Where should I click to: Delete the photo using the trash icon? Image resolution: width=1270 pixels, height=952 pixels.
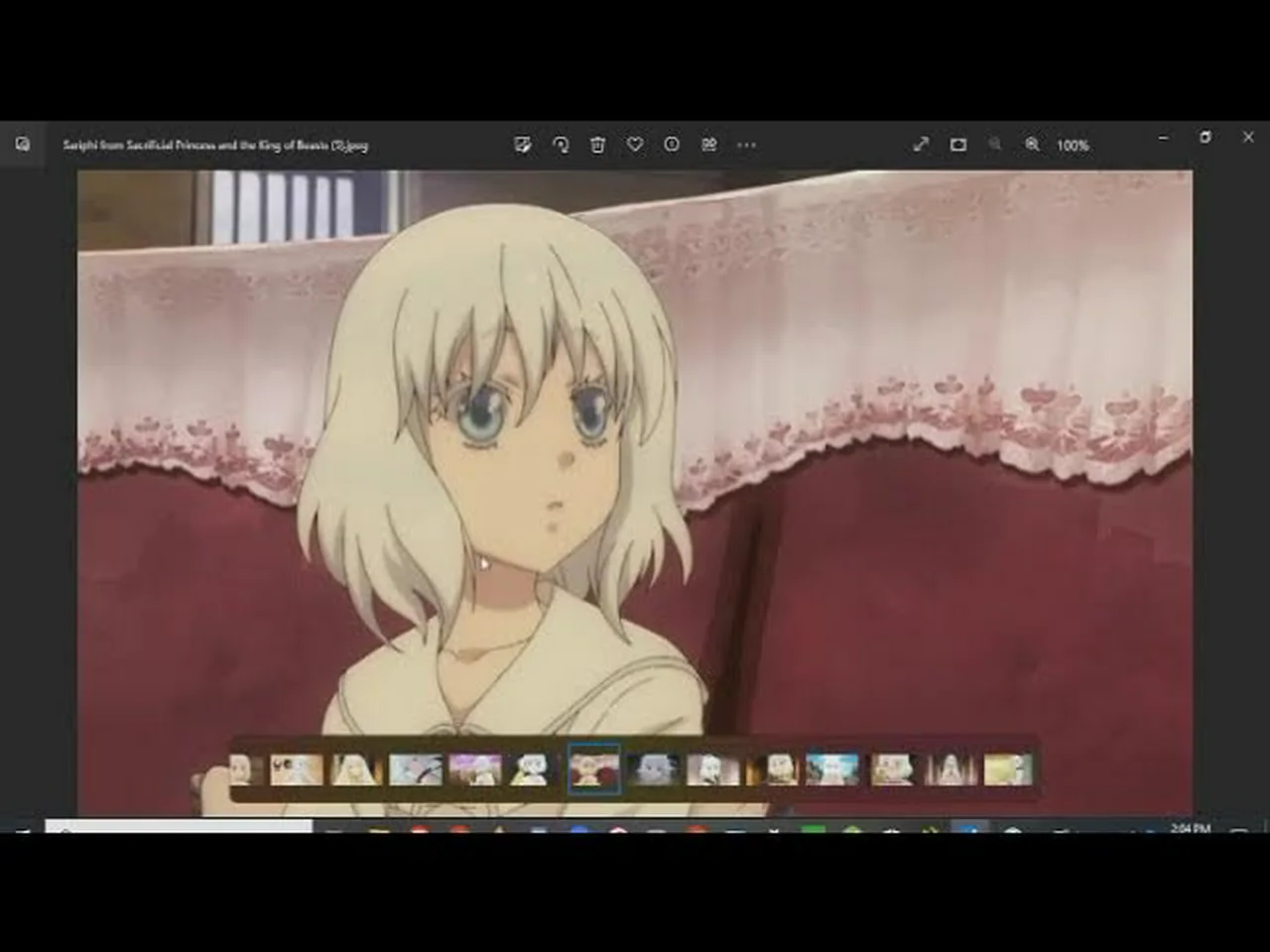tap(597, 145)
